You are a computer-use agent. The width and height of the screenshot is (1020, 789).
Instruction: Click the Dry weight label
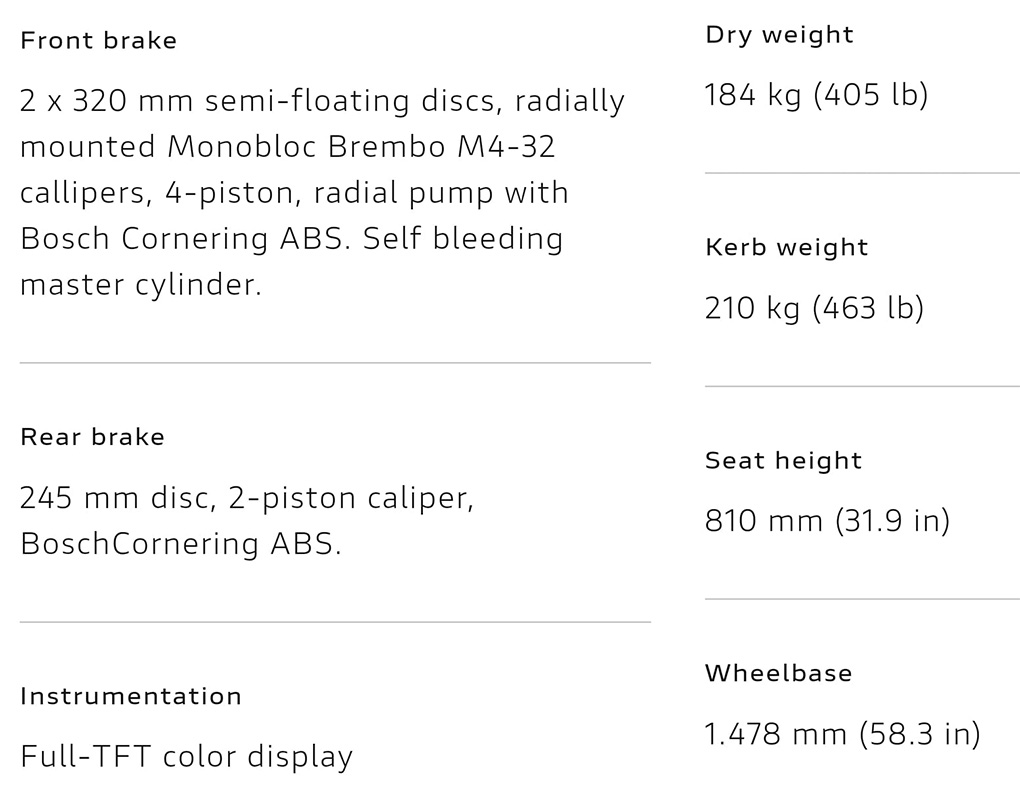pos(779,35)
